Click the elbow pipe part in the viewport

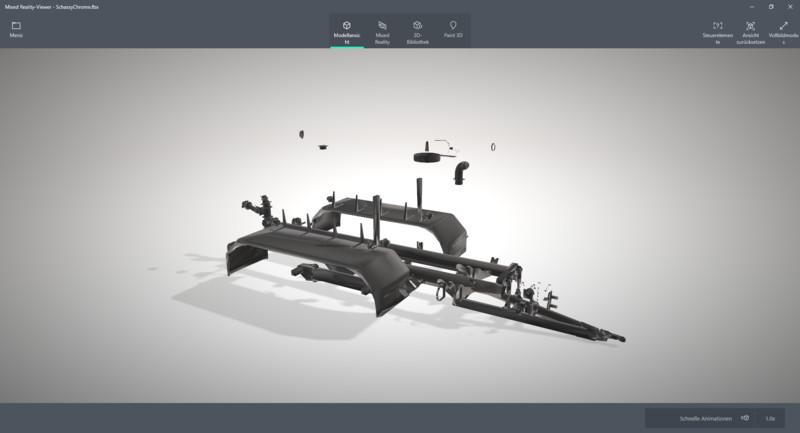click(461, 173)
